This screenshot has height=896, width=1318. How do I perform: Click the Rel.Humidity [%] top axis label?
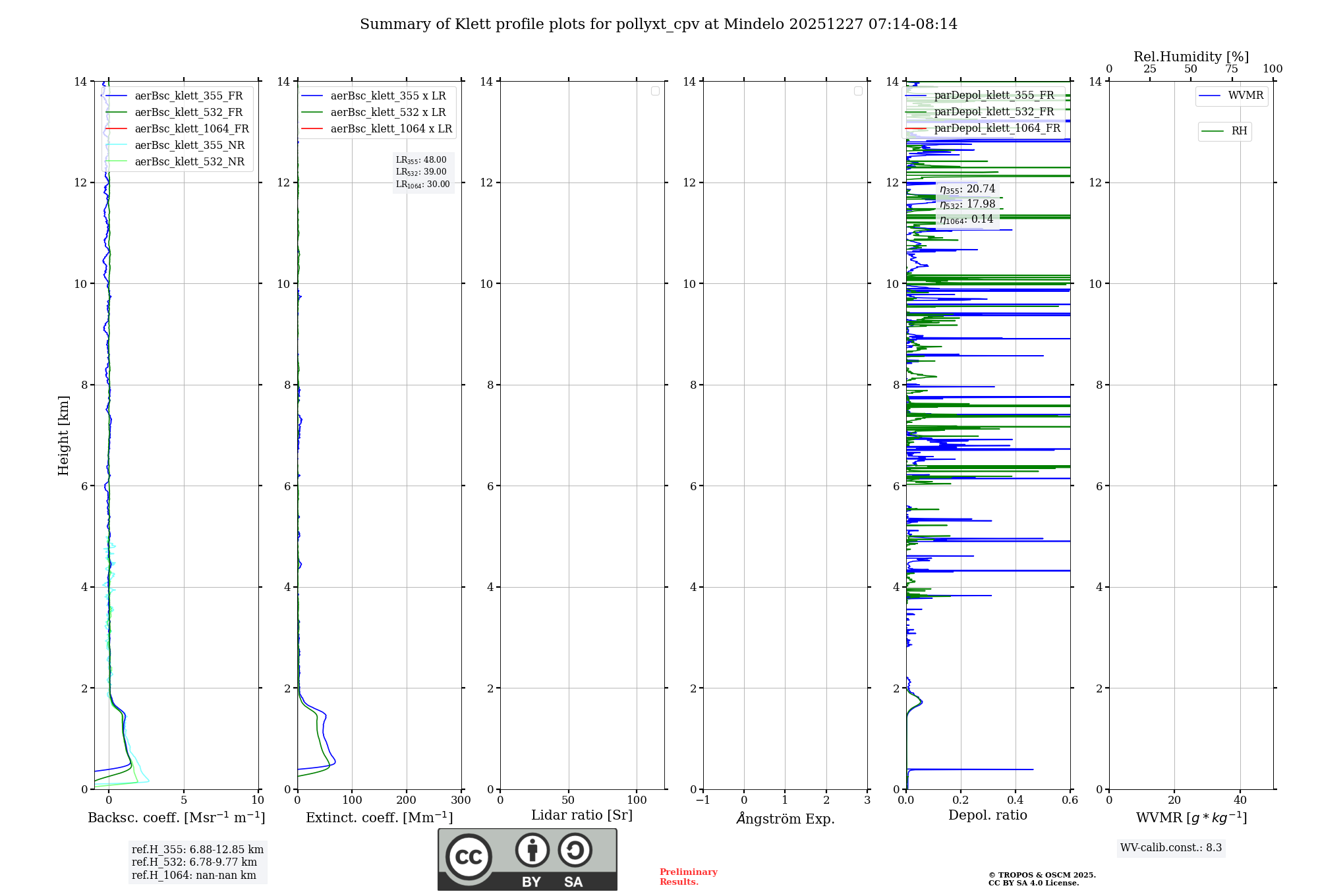1191,57
